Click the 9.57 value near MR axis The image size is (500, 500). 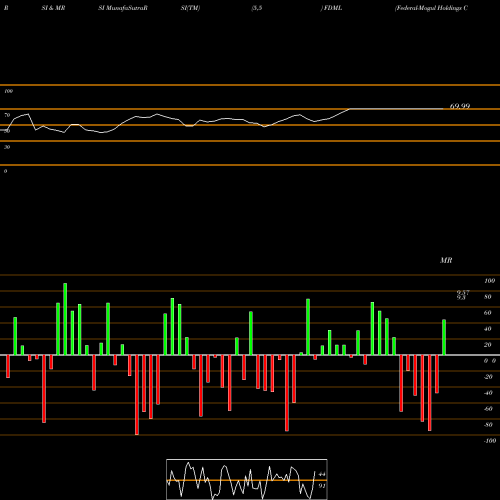463,292
